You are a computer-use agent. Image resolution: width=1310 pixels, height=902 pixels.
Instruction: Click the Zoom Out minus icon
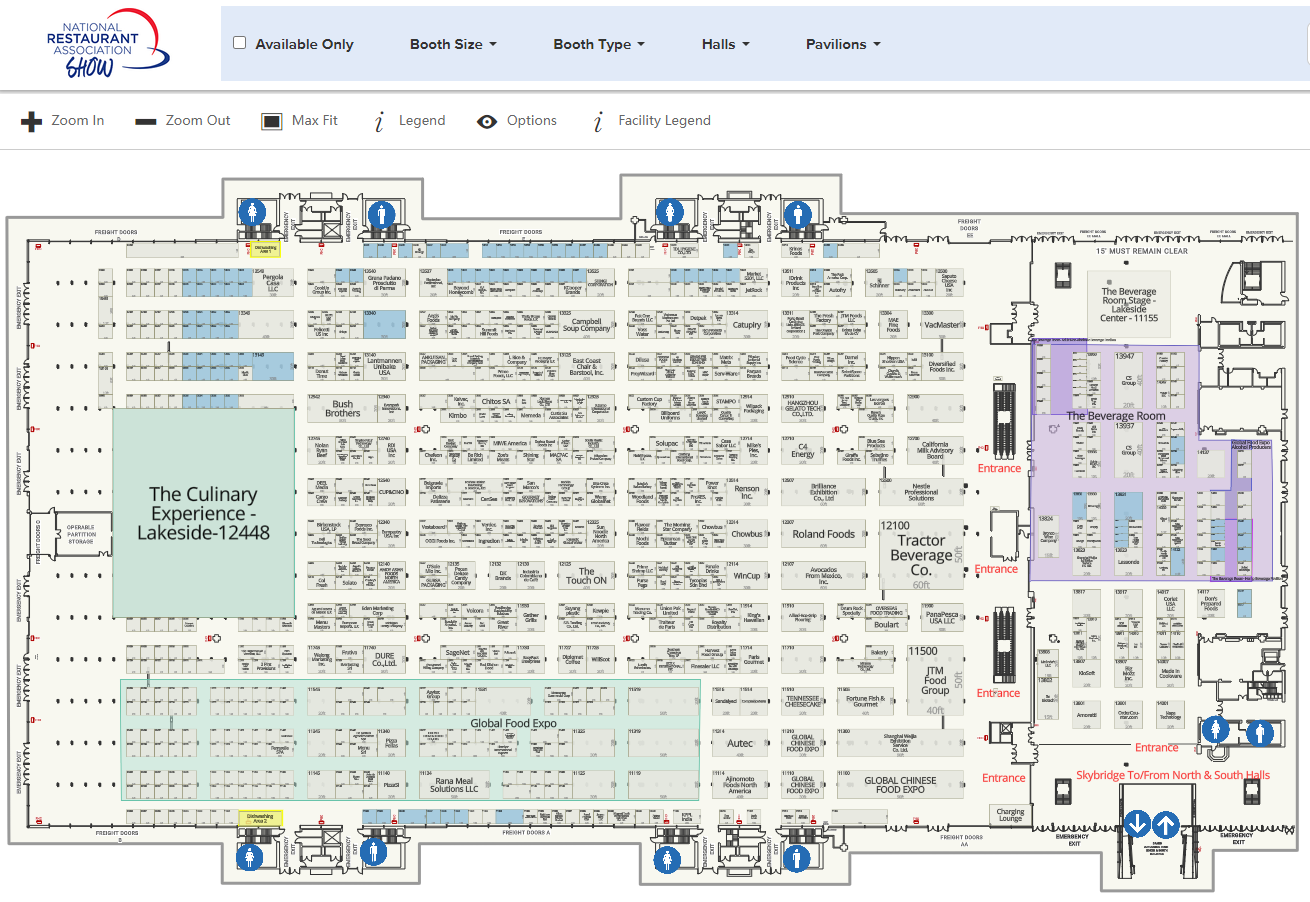[146, 122]
